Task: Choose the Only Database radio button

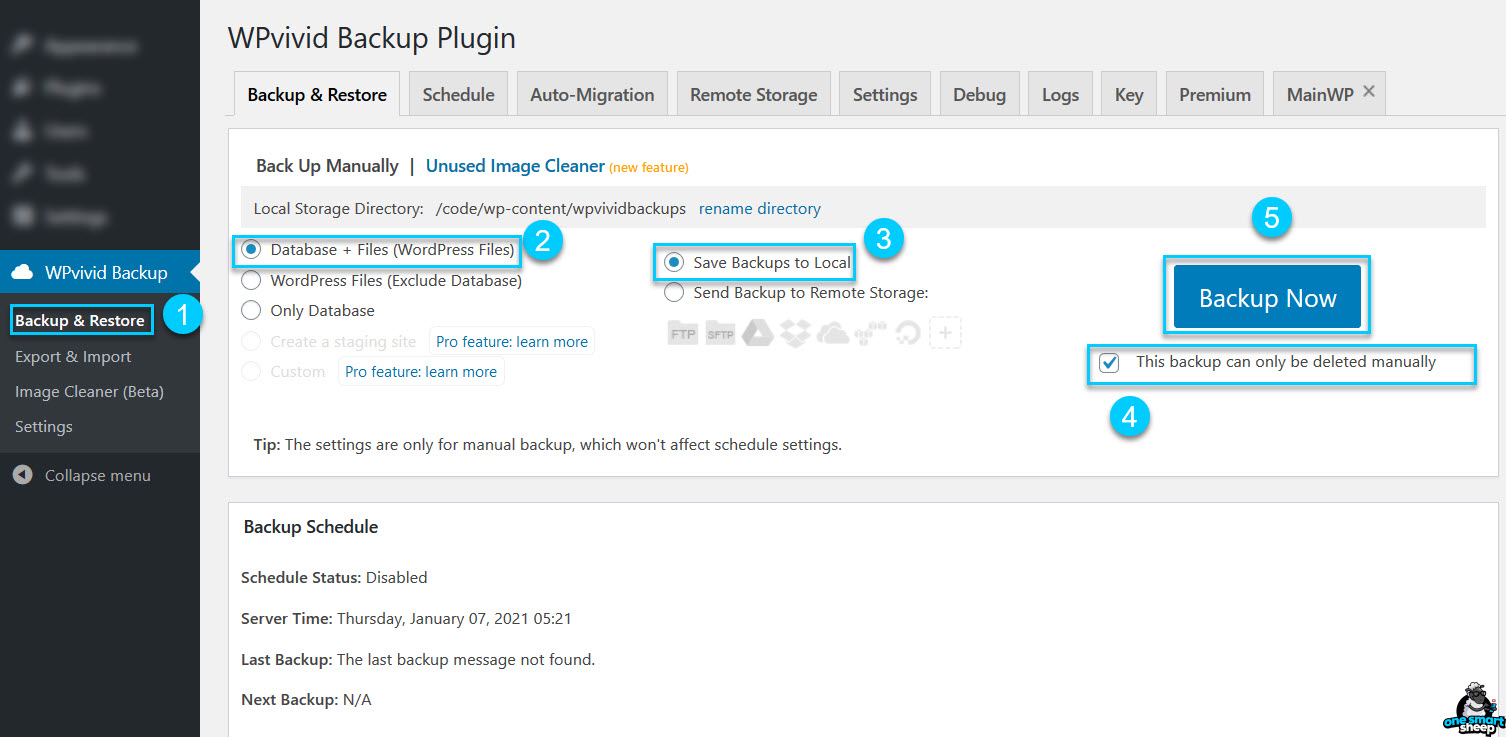Action: [251, 311]
